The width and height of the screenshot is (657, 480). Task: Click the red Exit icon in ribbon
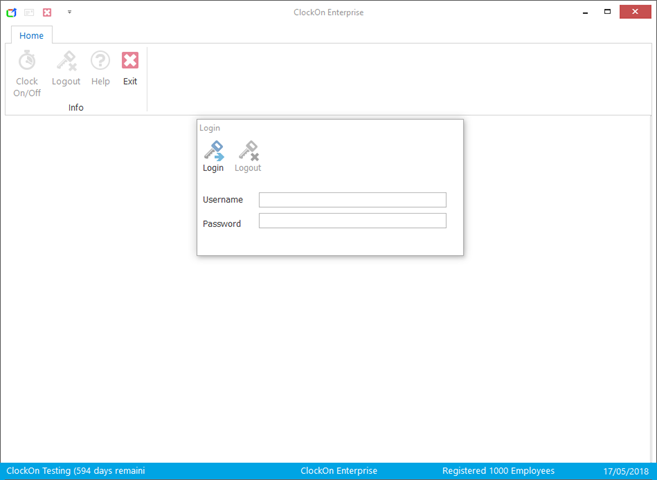130,60
